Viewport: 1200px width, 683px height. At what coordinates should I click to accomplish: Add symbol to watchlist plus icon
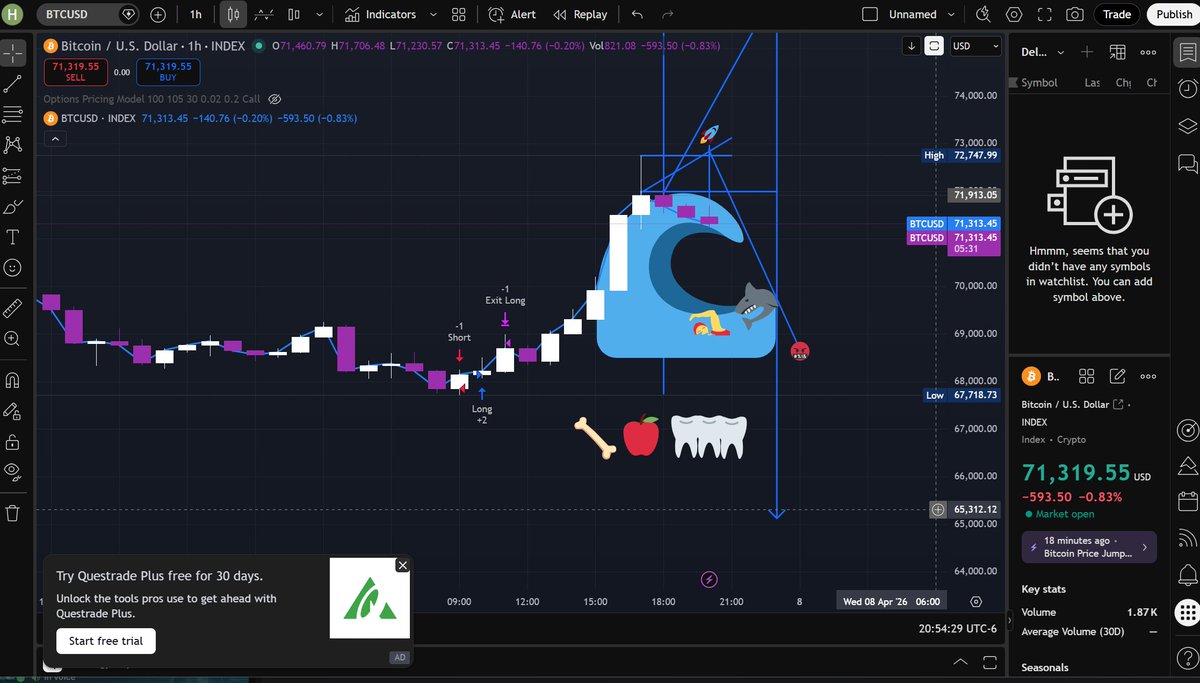coord(1087,52)
